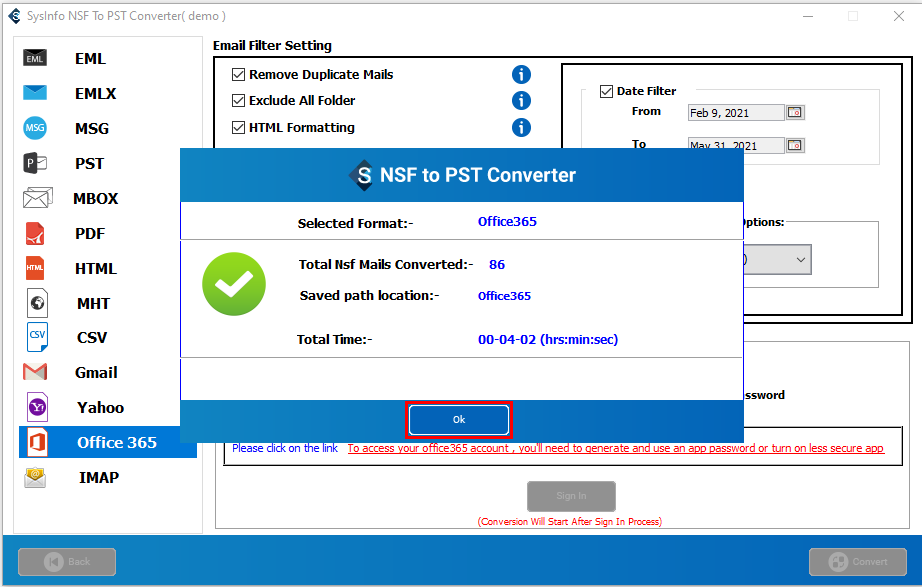Choose the IMAP mail icon

[35, 477]
